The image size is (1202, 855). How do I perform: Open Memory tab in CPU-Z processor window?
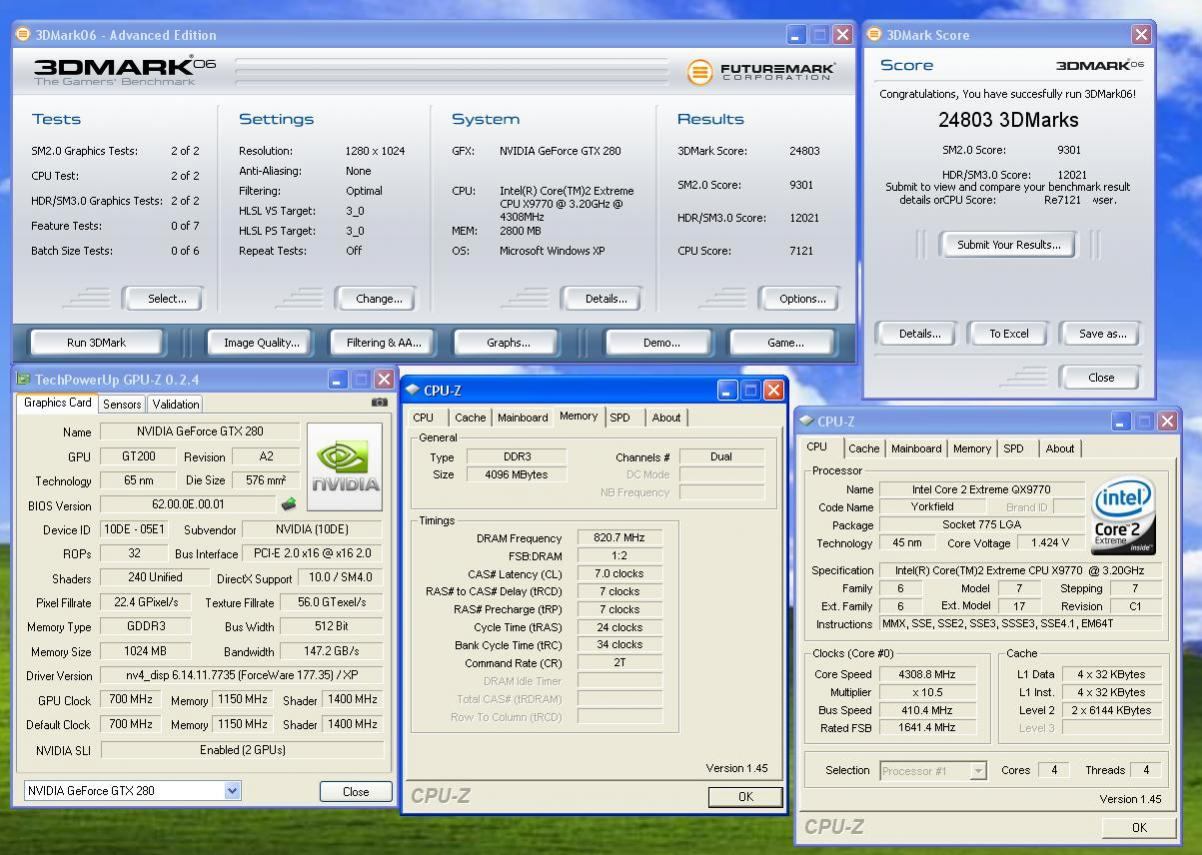[x=971, y=449]
